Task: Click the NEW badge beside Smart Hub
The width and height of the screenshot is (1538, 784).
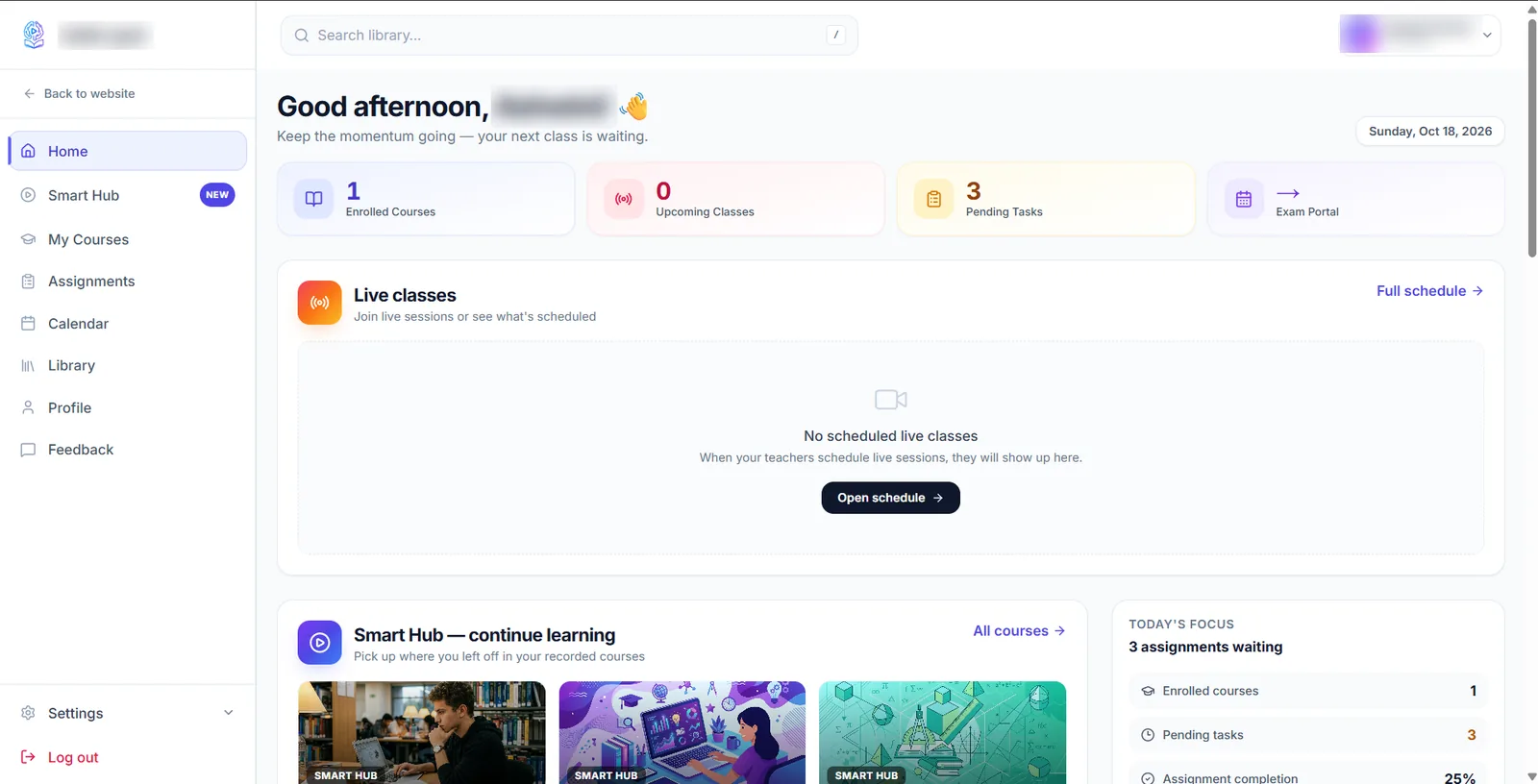Action: (x=217, y=195)
